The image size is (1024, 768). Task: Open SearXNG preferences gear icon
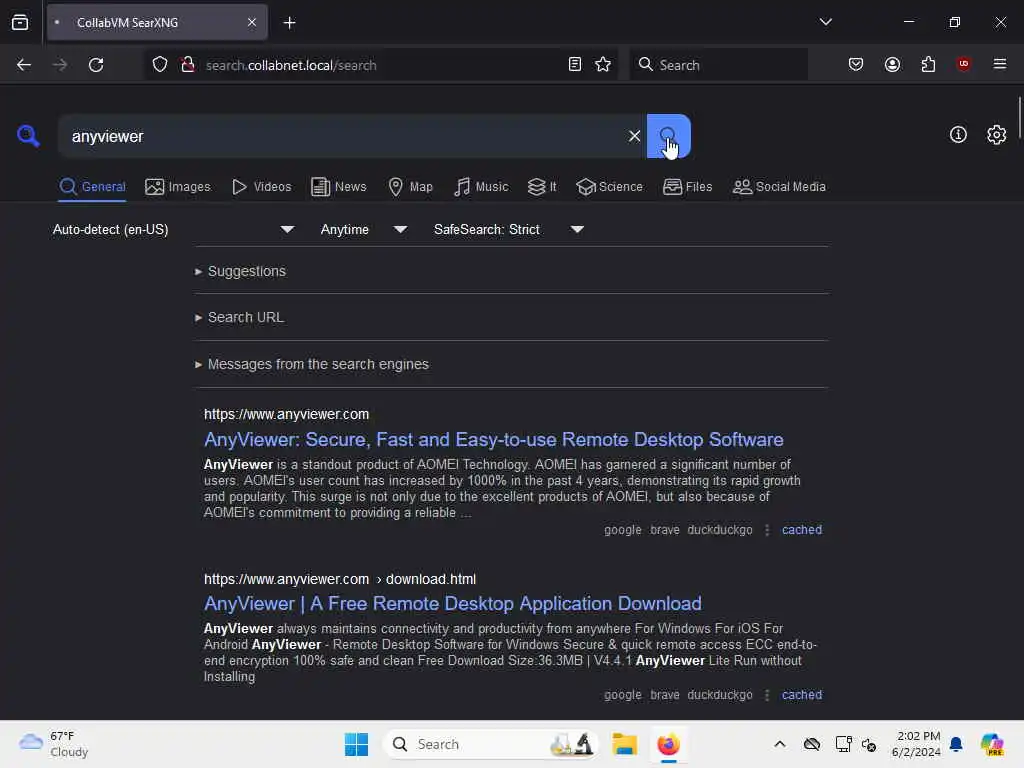[x=996, y=135]
